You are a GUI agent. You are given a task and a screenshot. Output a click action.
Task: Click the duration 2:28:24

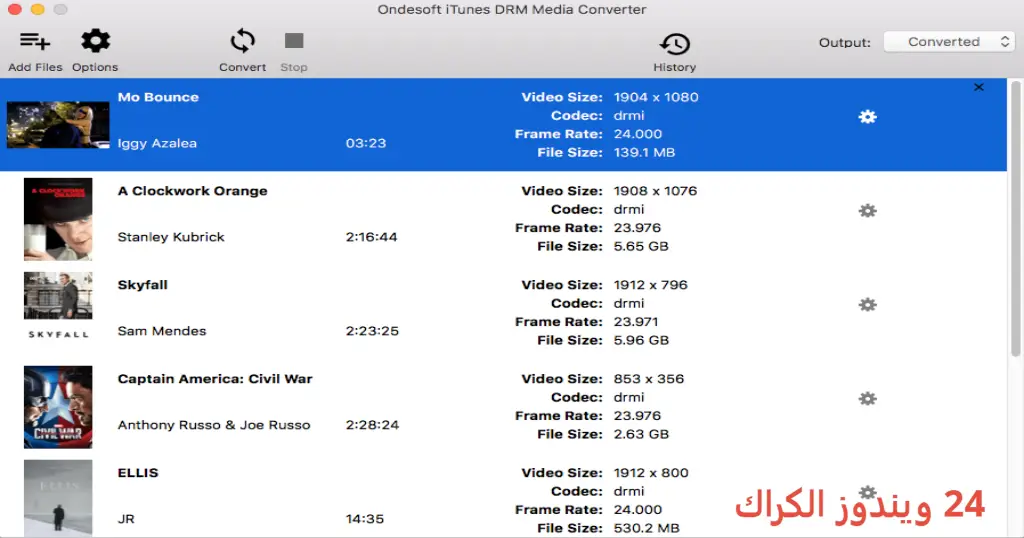coord(372,425)
